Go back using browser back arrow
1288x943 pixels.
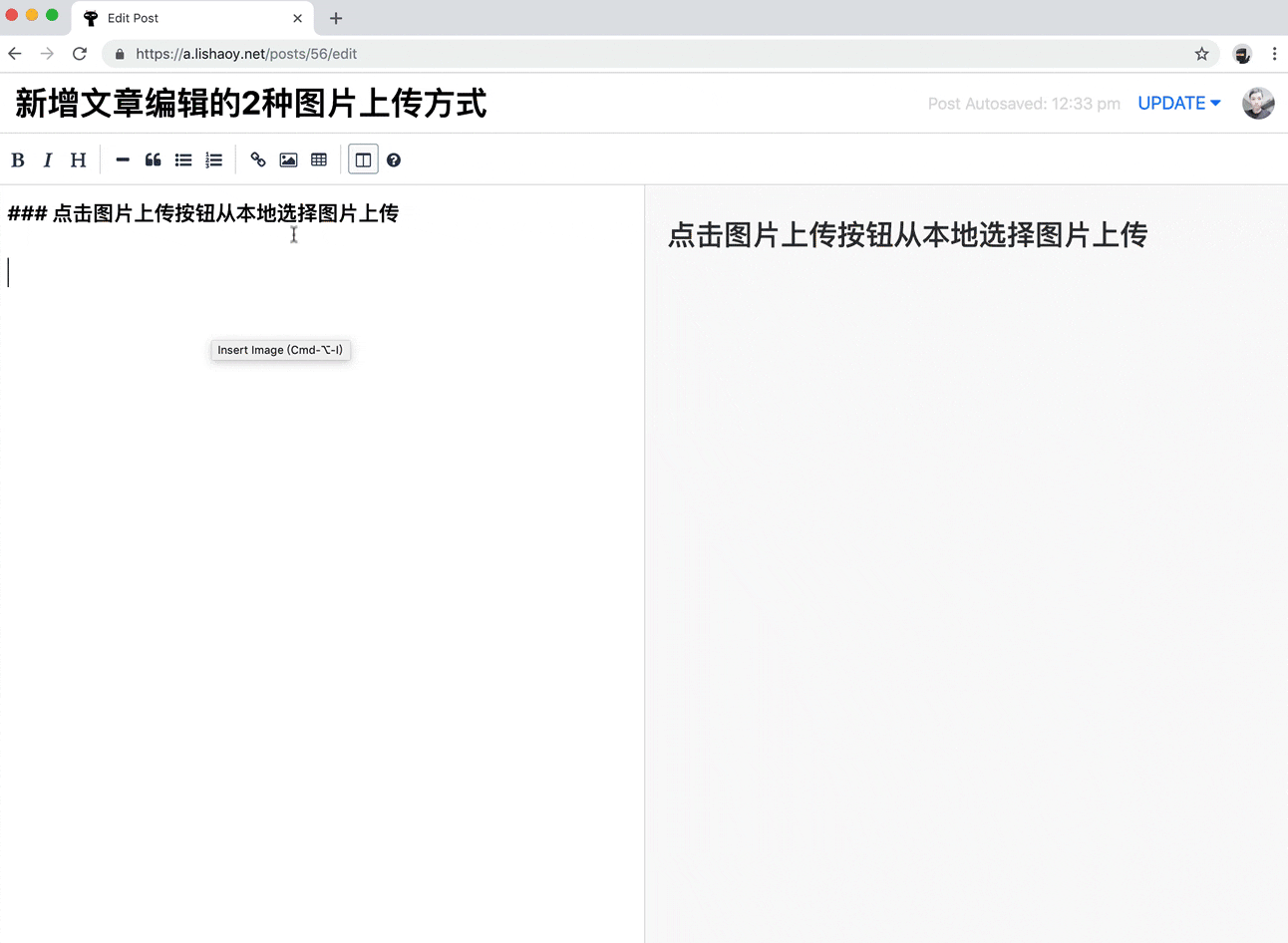coord(15,54)
